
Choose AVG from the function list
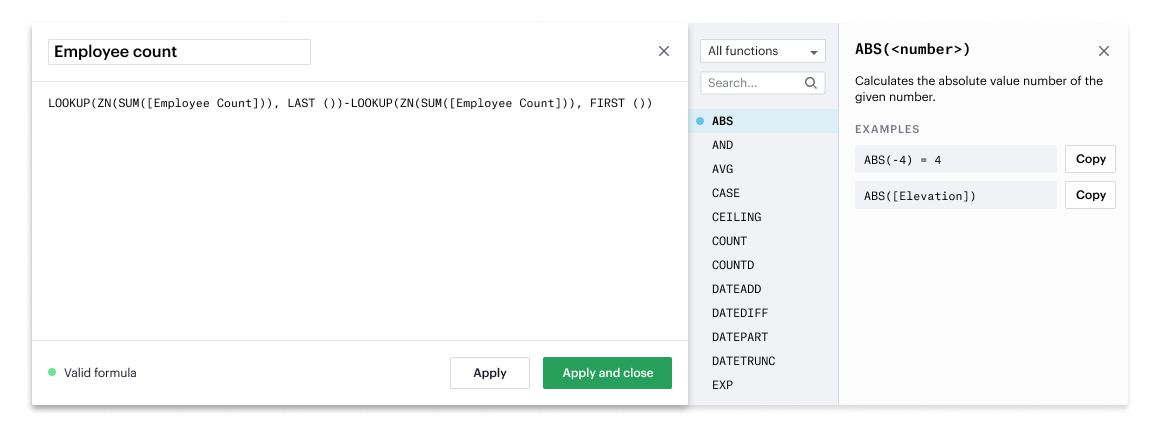point(723,169)
